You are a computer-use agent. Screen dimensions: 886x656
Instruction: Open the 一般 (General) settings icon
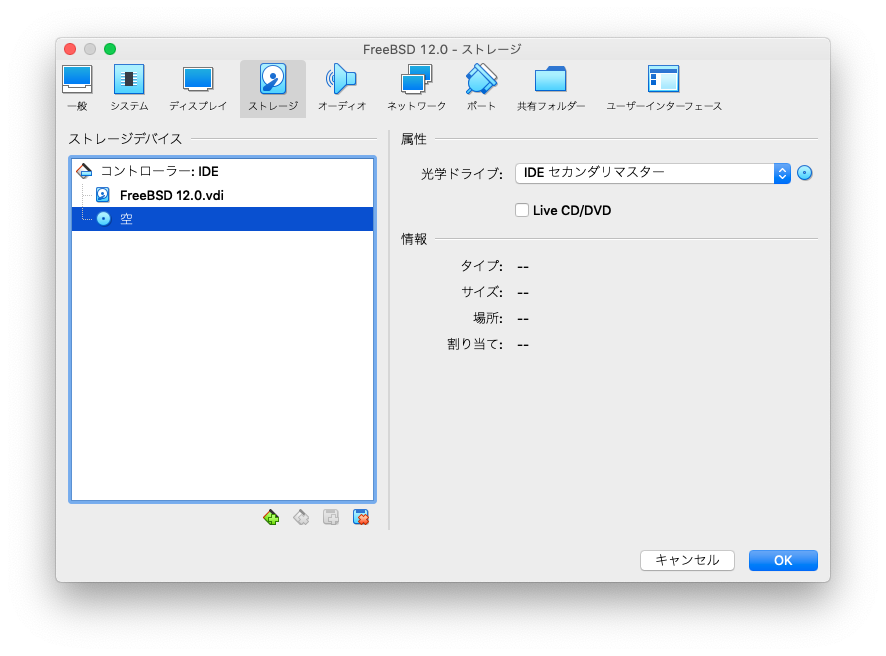click(77, 87)
